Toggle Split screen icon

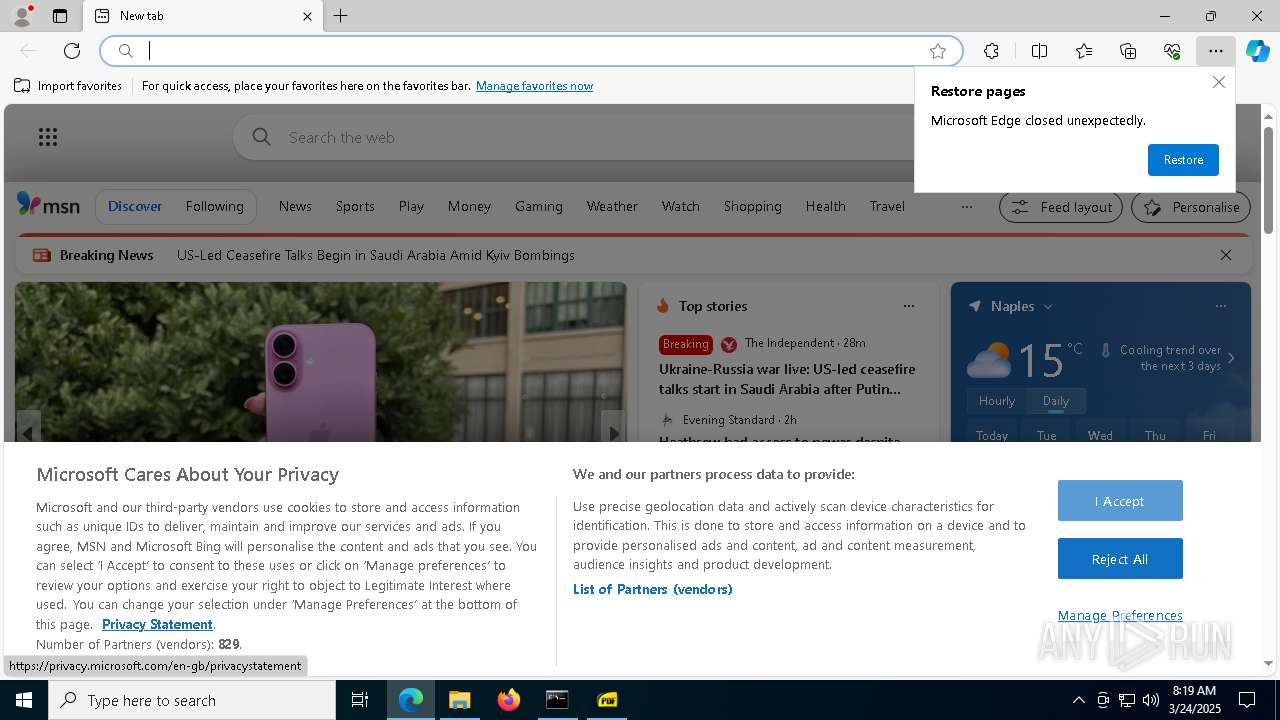pyautogui.click(x=1039, y=51)
